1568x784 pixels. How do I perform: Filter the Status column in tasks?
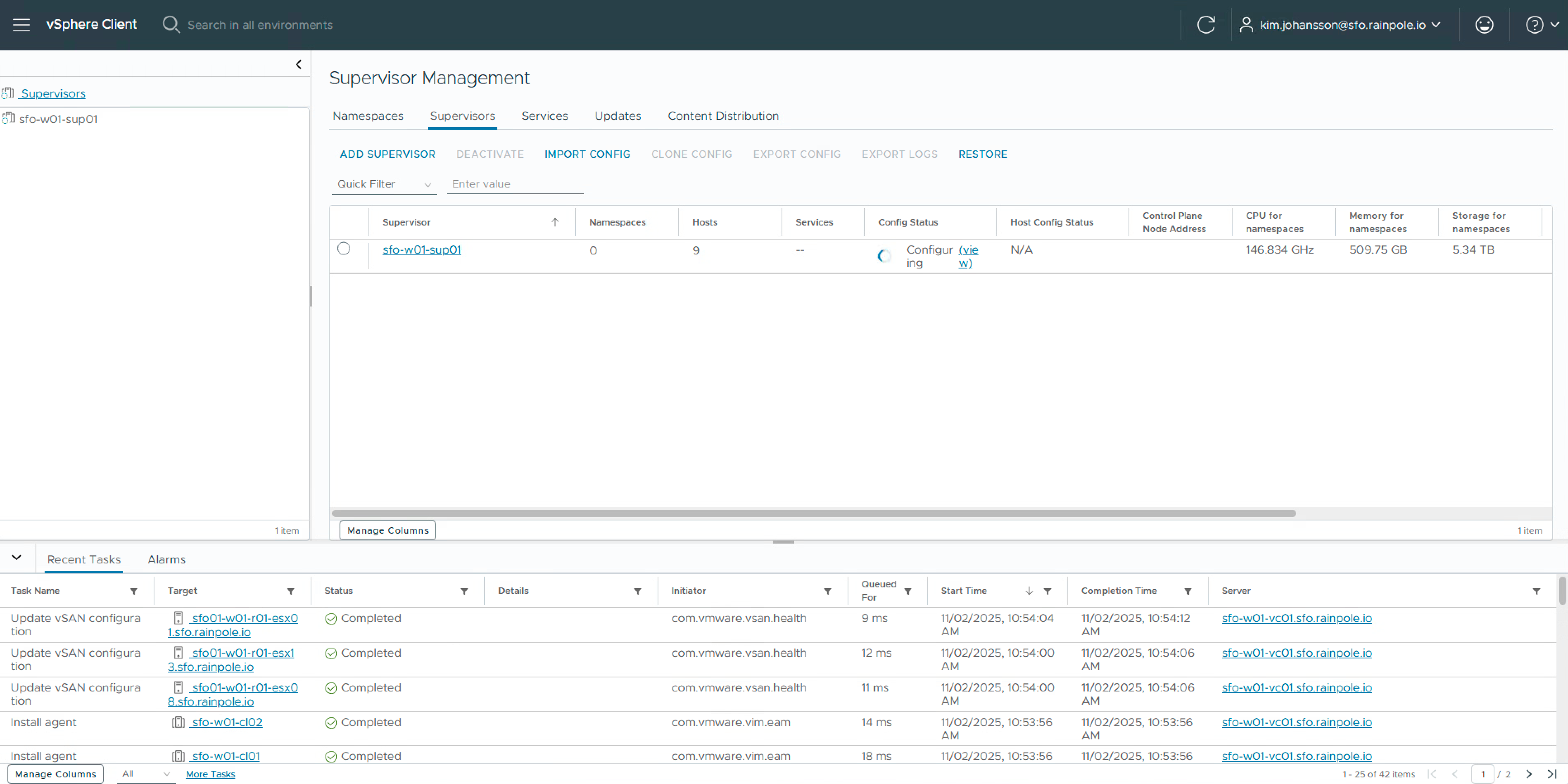coord(464,591)
